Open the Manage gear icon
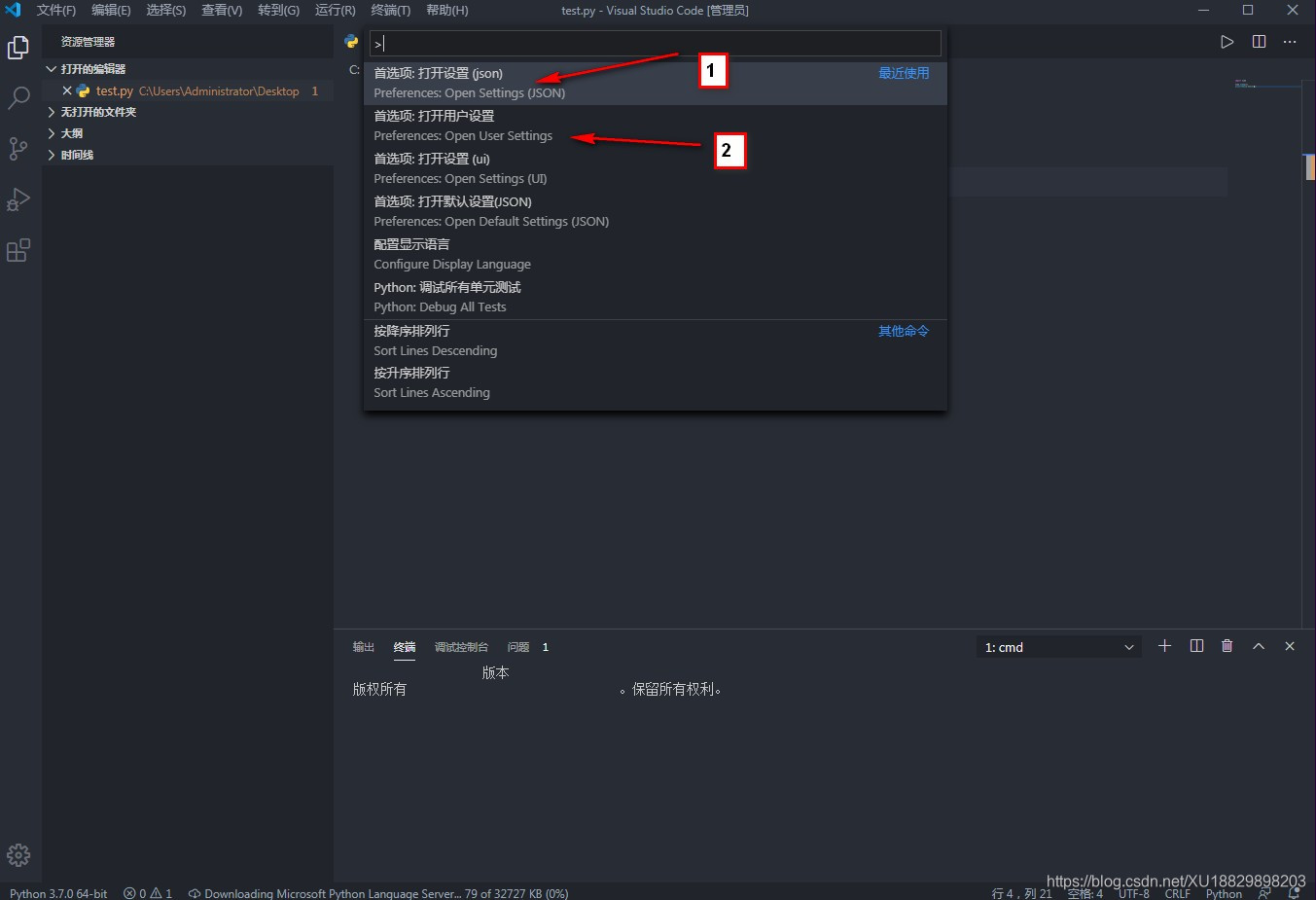The height and width of the screenshot is (900, 1316). click(18, 855)
